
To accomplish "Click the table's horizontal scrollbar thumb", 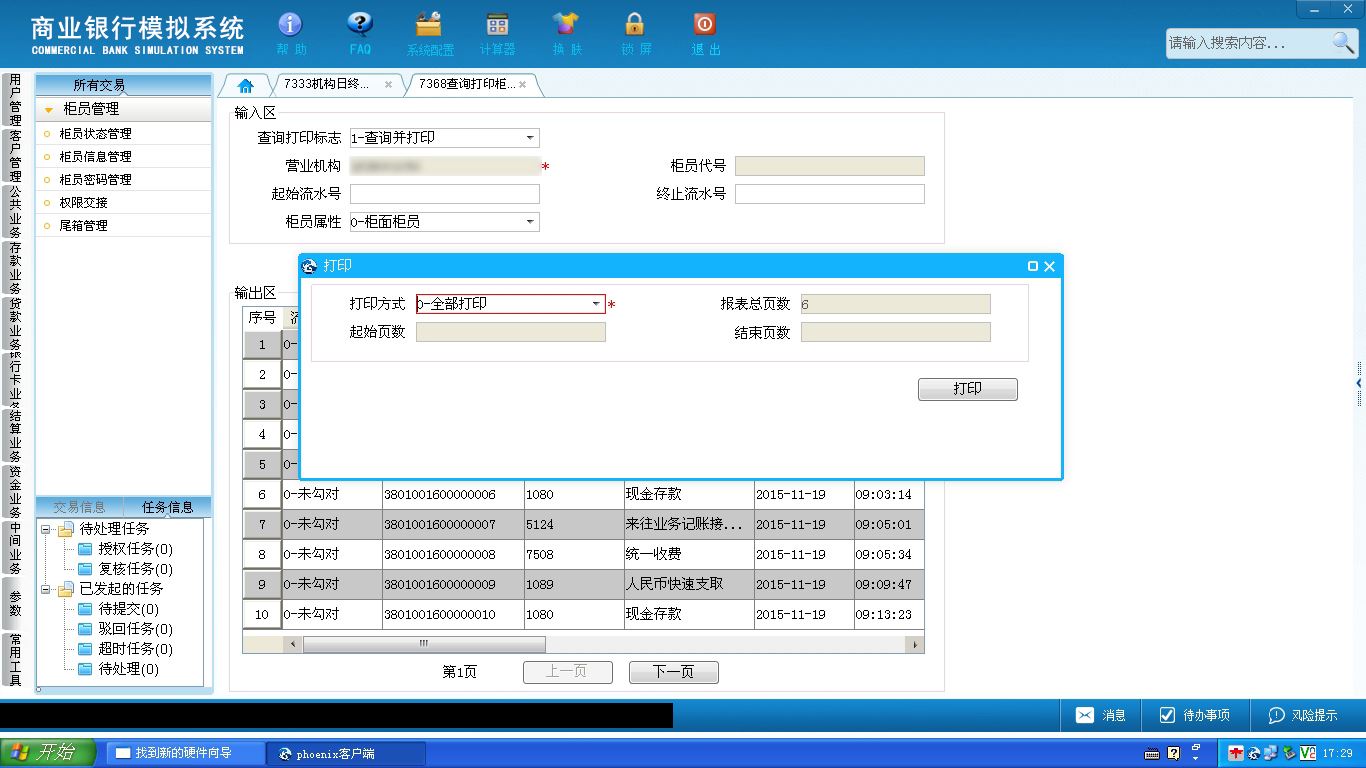I will click(424, 645).
